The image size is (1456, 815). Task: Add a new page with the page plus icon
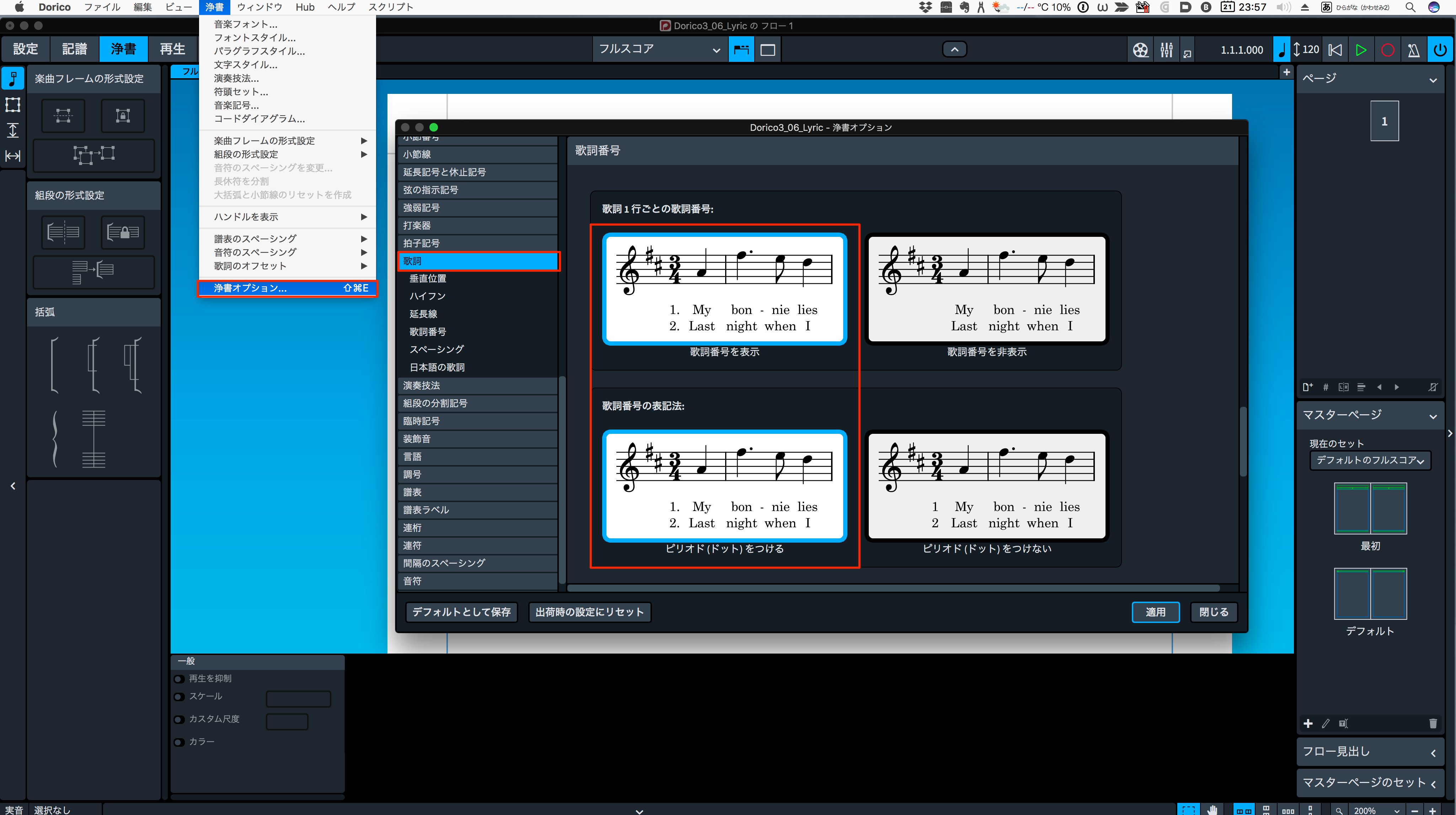point(1307,387)
